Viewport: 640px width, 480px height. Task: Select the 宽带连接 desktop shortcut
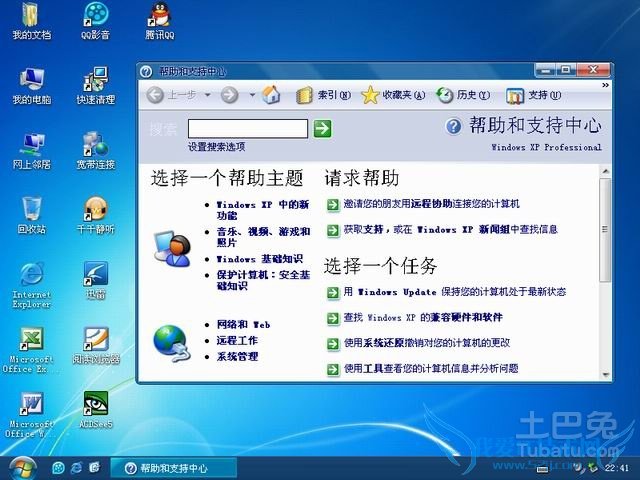pos(96,151)
